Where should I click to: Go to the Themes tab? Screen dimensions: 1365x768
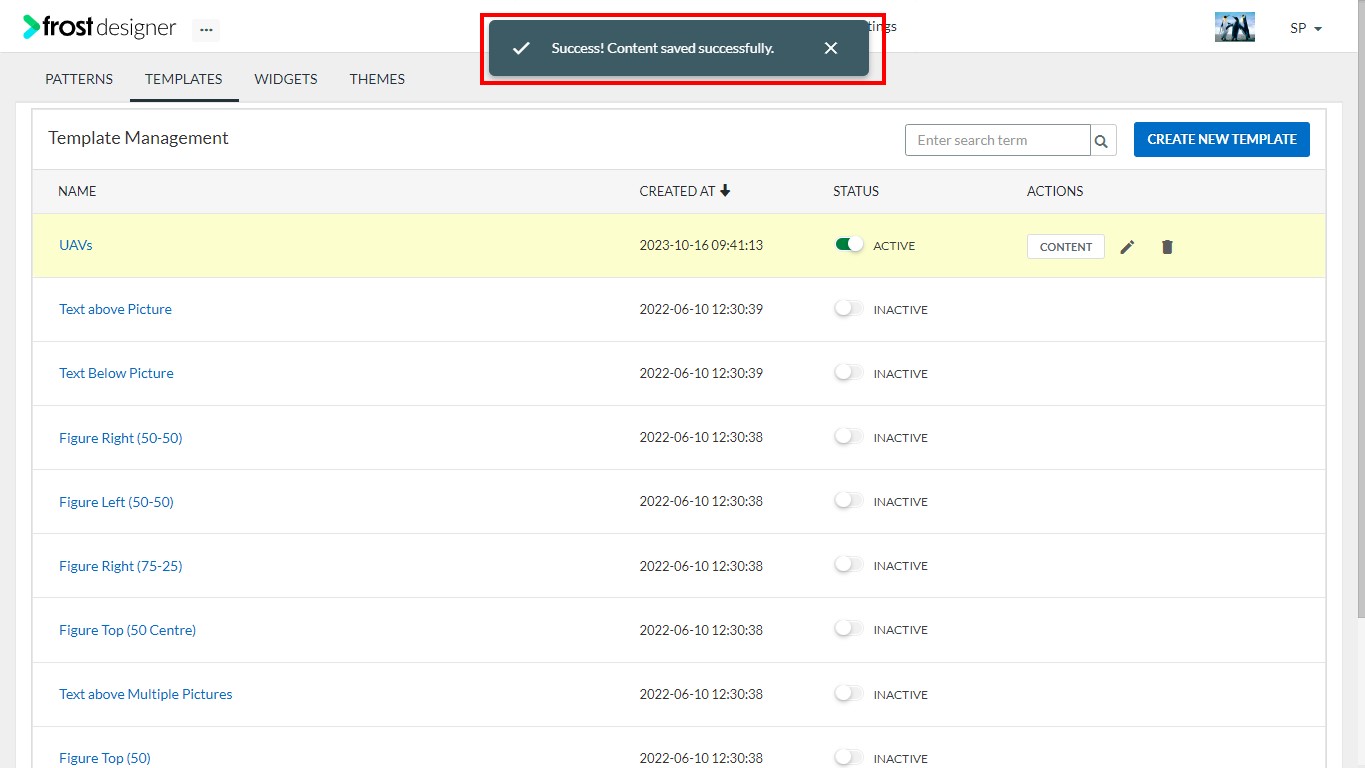[377, 79]
